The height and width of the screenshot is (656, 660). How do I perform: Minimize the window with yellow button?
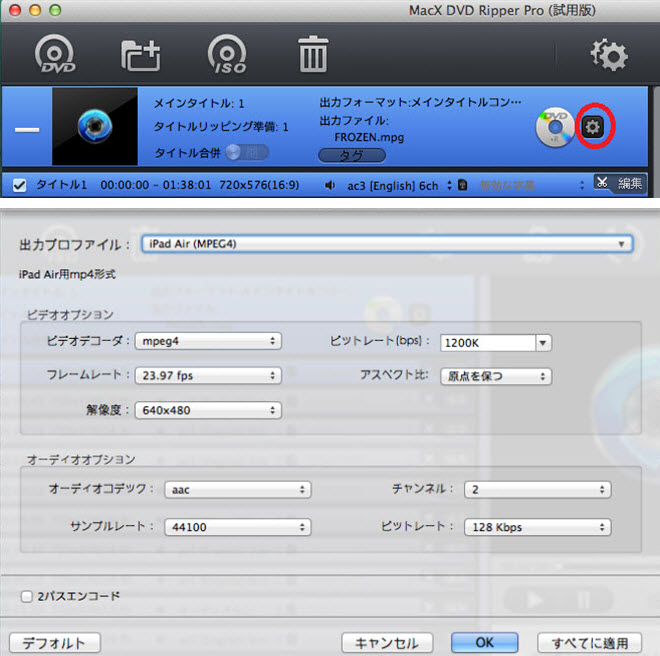coord(35,10)
